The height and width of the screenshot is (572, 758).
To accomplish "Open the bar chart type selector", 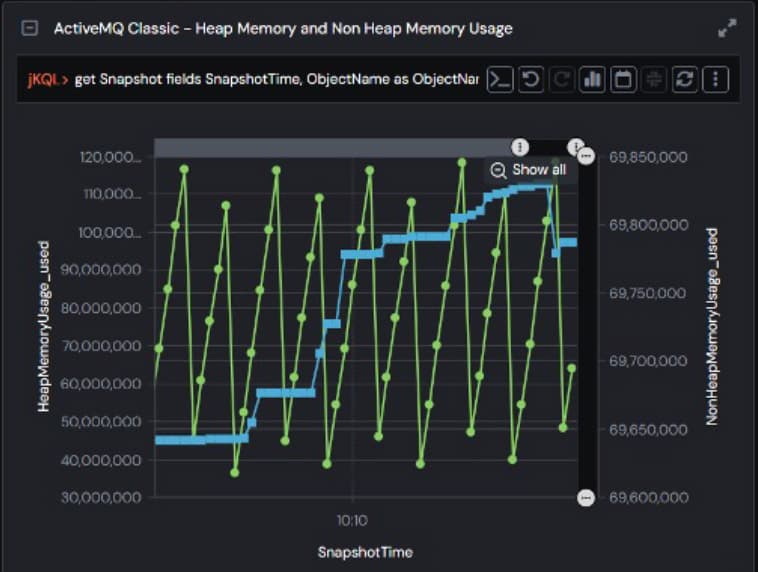I will 592,80.
